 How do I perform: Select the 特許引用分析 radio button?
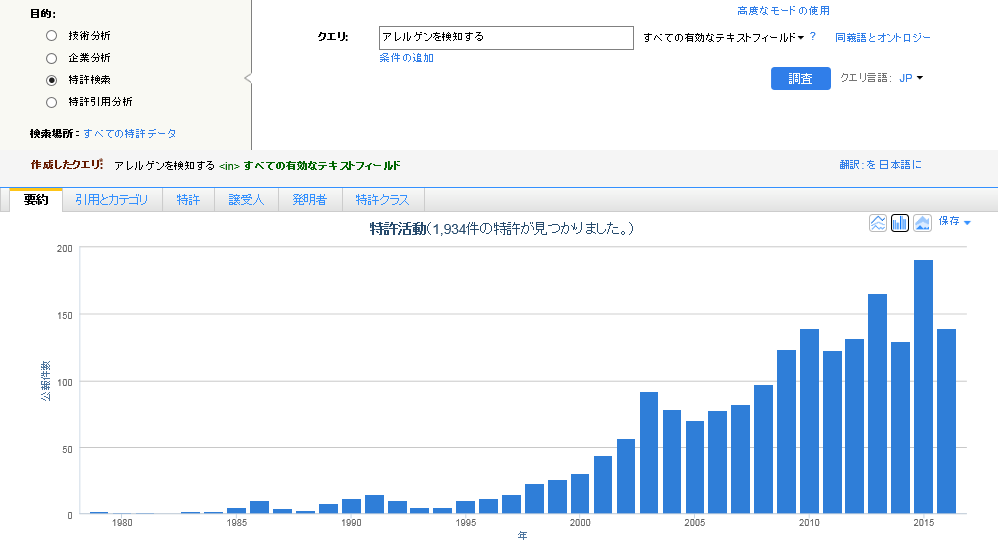pos(52,102)
